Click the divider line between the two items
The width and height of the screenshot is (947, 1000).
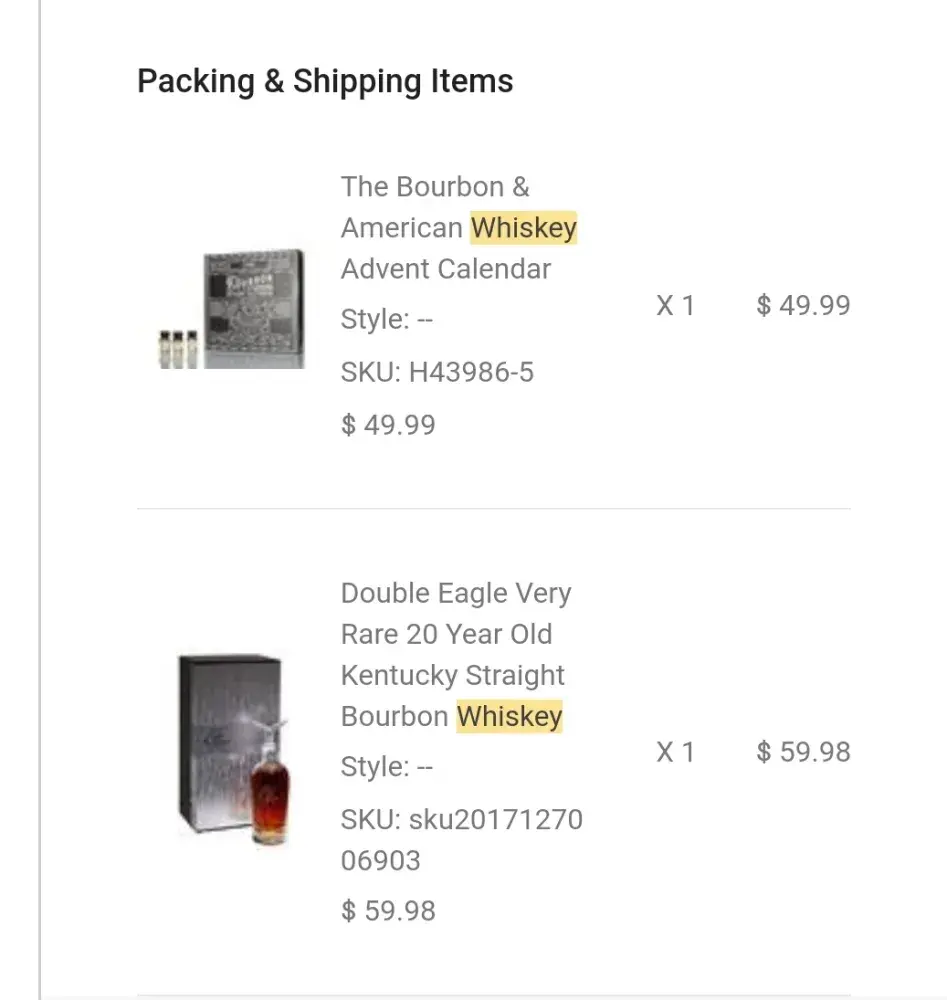494,509
